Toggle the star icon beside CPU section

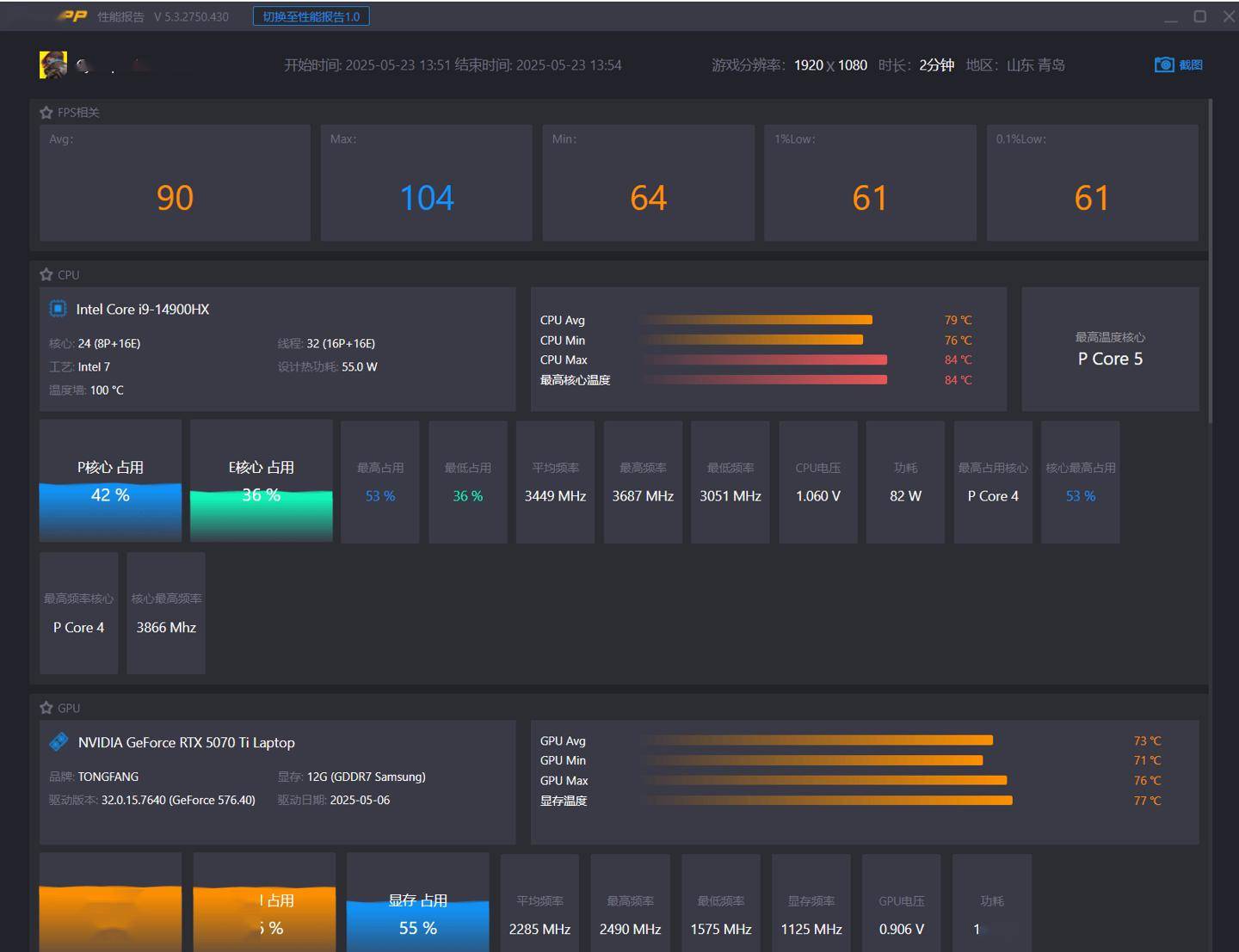(x=46, y=274)
